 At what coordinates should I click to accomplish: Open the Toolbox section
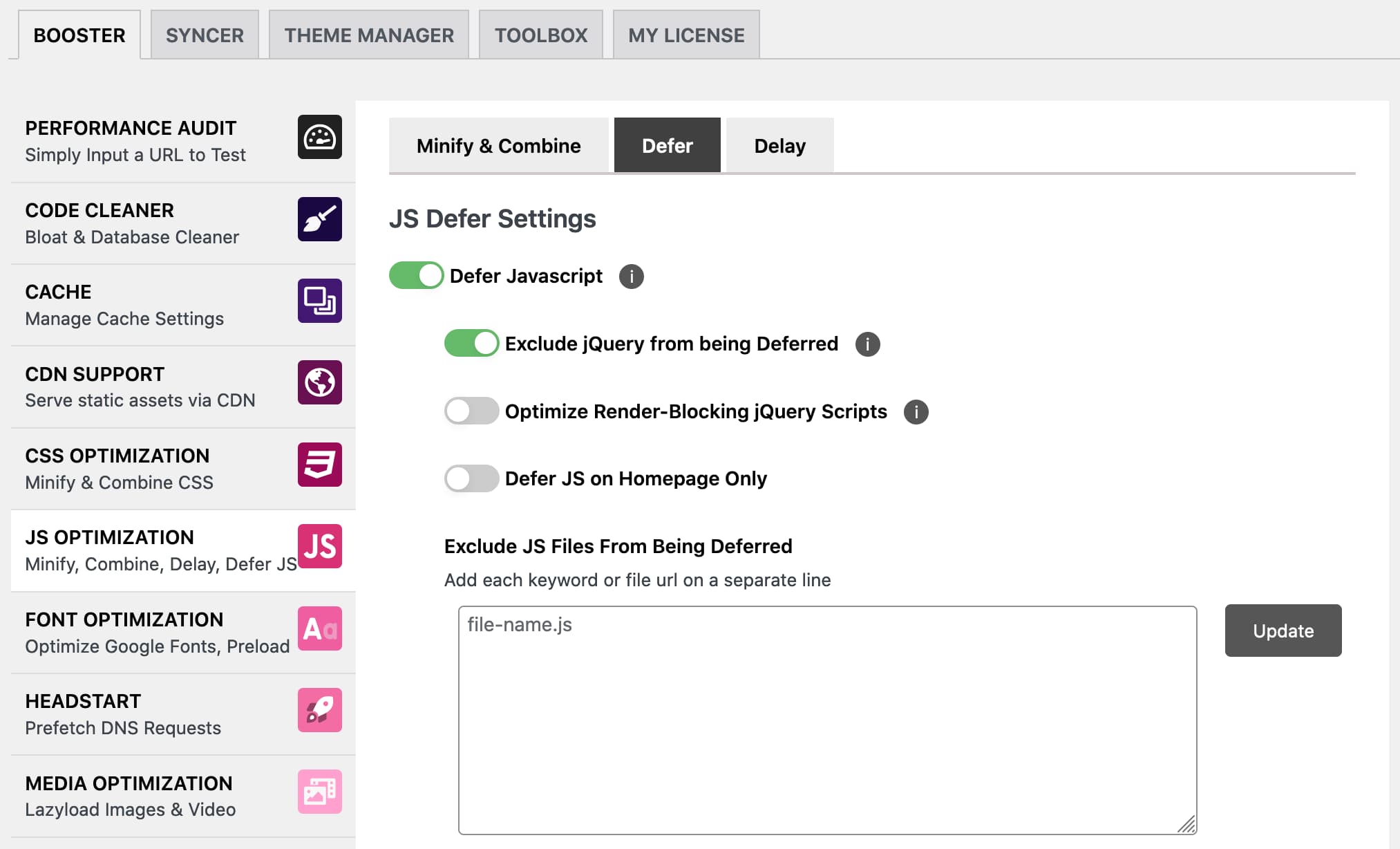540,34
